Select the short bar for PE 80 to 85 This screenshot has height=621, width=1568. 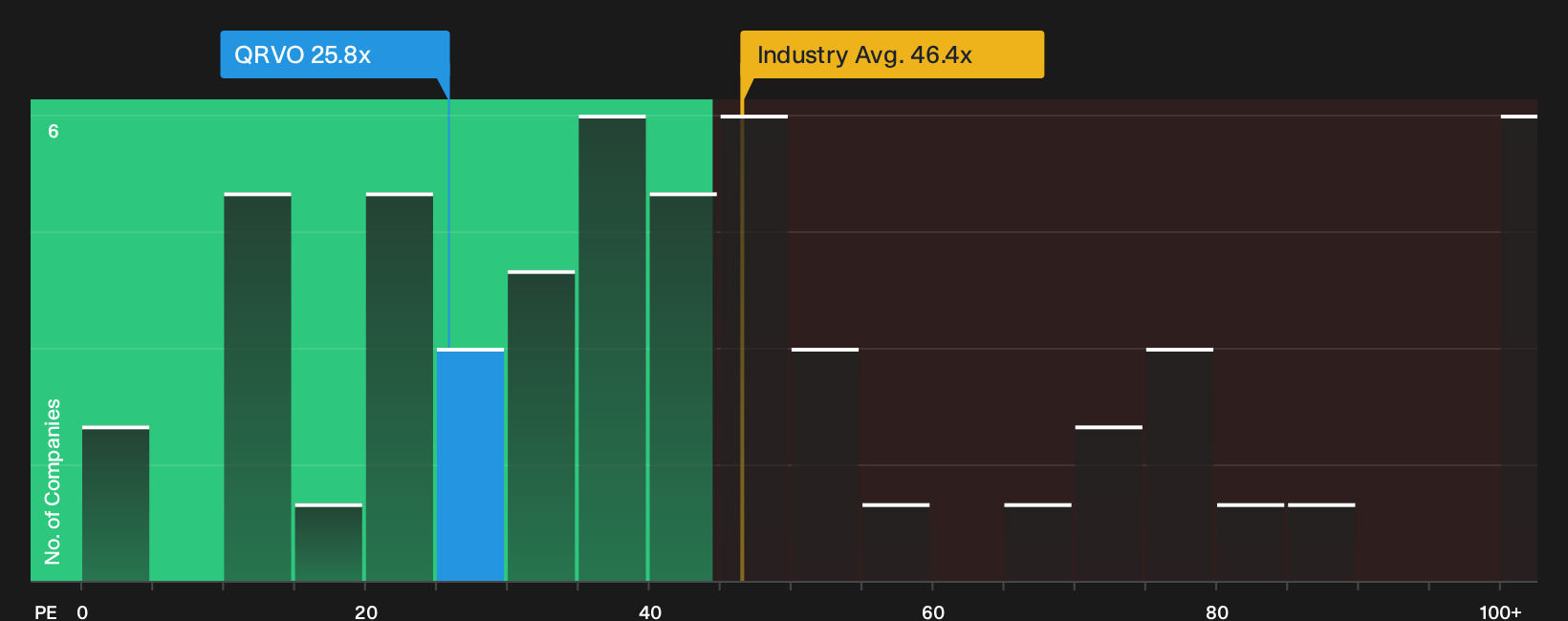click(1251, 542)
